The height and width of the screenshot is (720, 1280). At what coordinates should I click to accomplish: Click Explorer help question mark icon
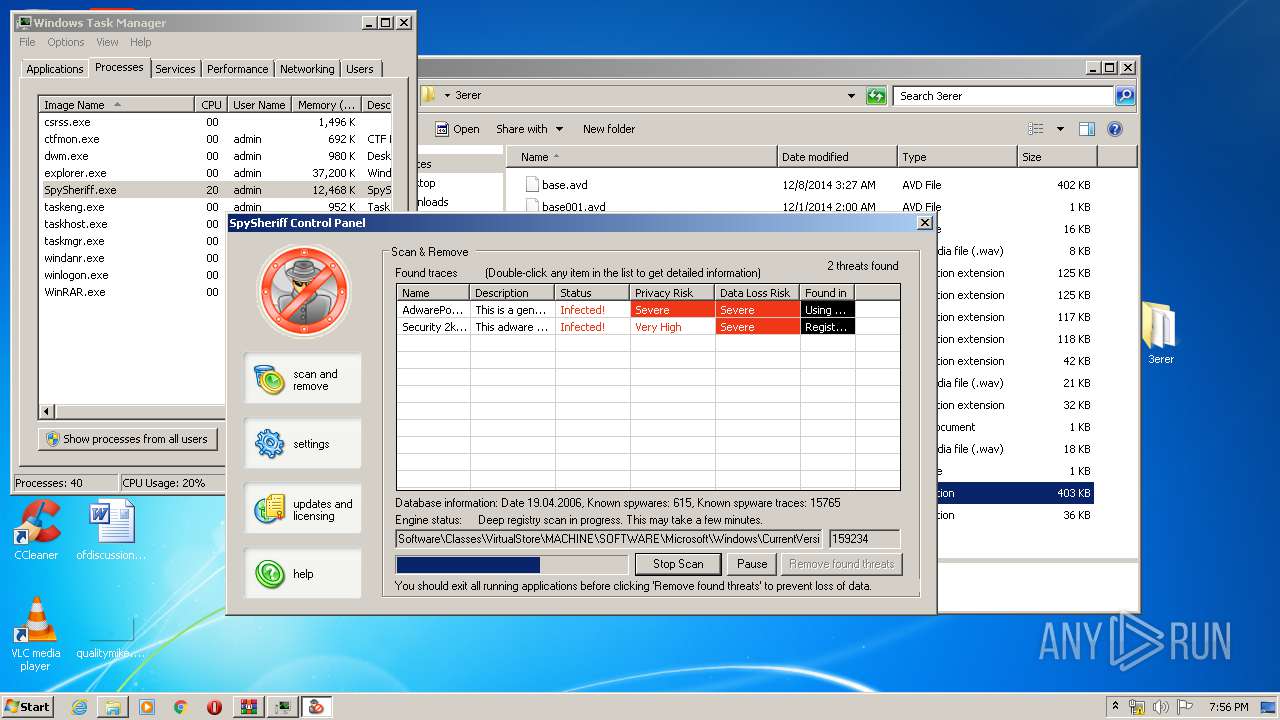click(1115, 129)
